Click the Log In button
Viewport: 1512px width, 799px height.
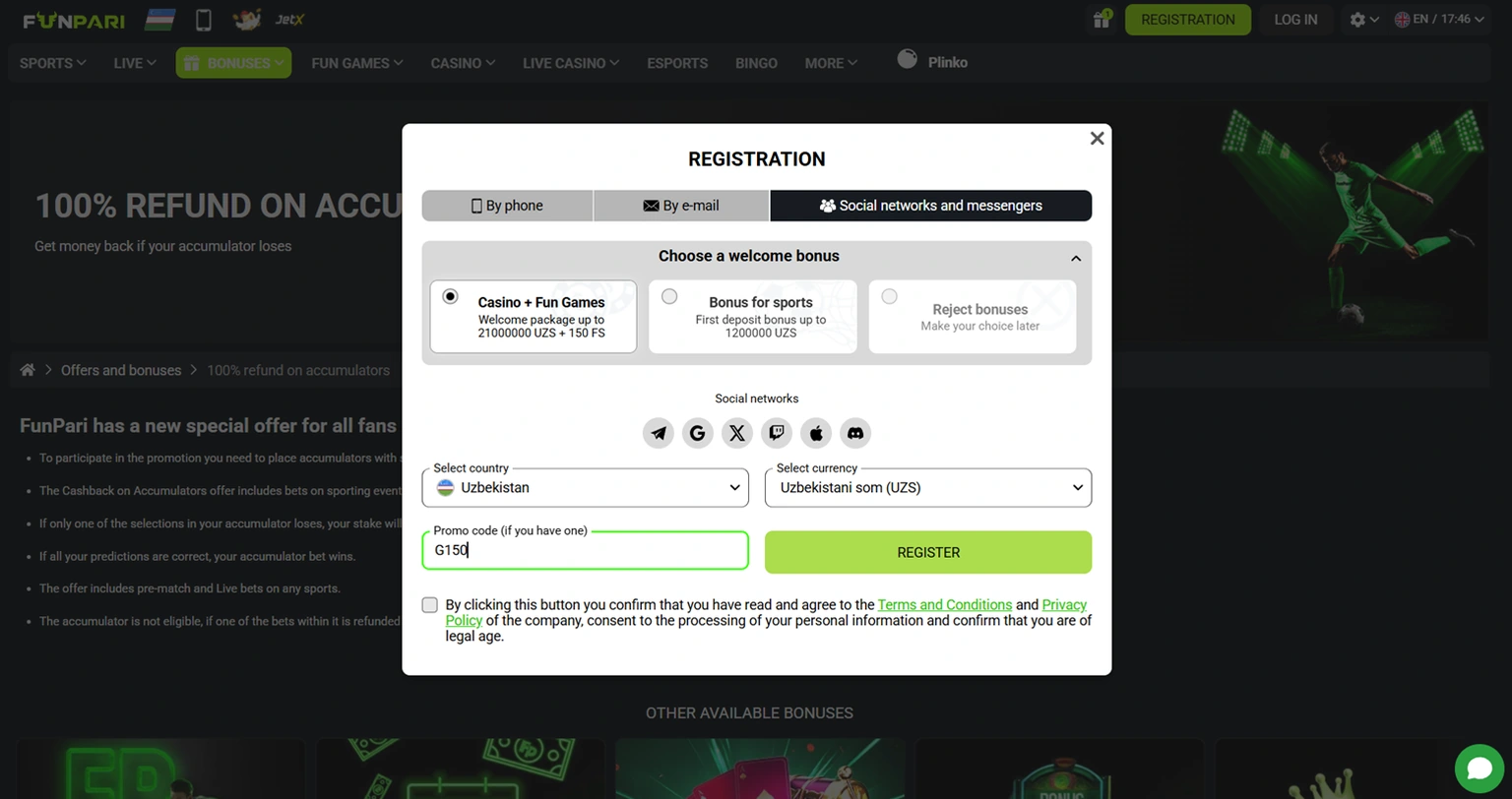pos(1295,19)
